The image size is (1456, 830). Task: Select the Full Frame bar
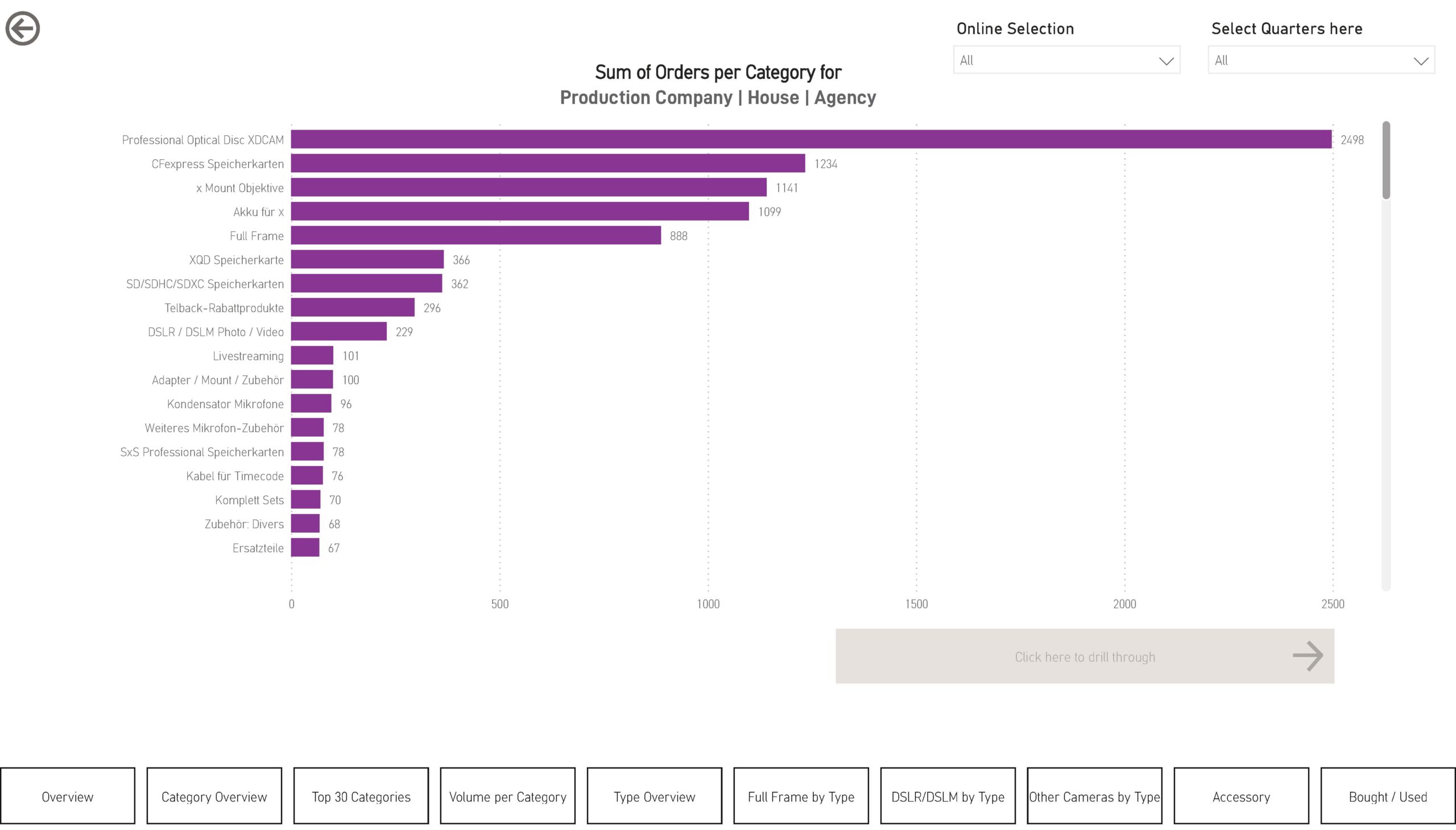[x=476, y=235]
